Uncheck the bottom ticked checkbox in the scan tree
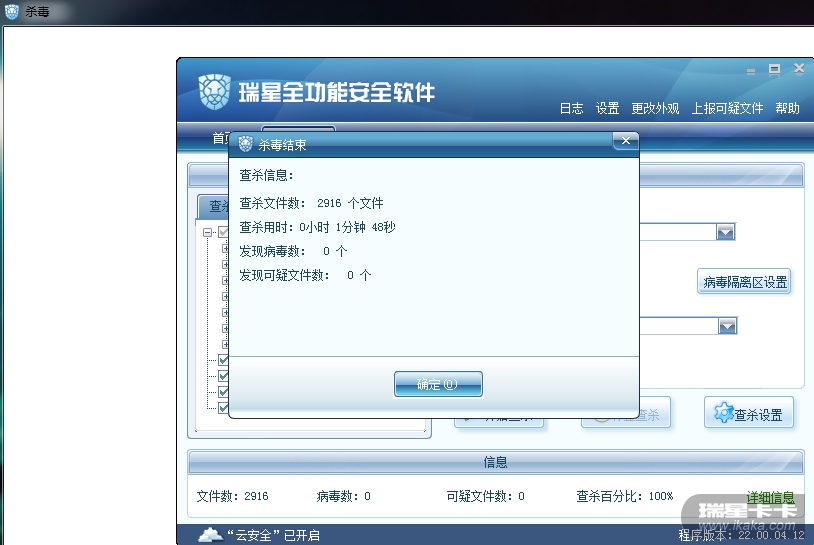Viewport: 814px width, 545px height. pyautogui.click(x=224, y=407)
